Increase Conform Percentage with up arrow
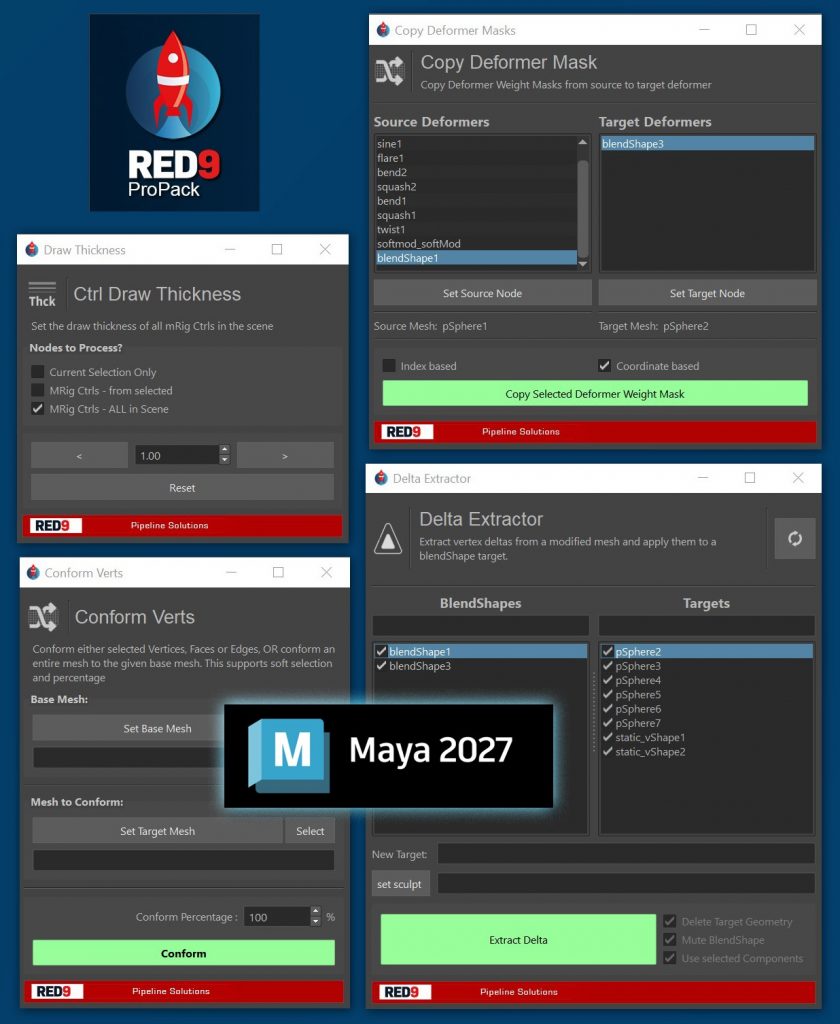The height and width of the screenshot is (1024, 840). coord(315,912)
